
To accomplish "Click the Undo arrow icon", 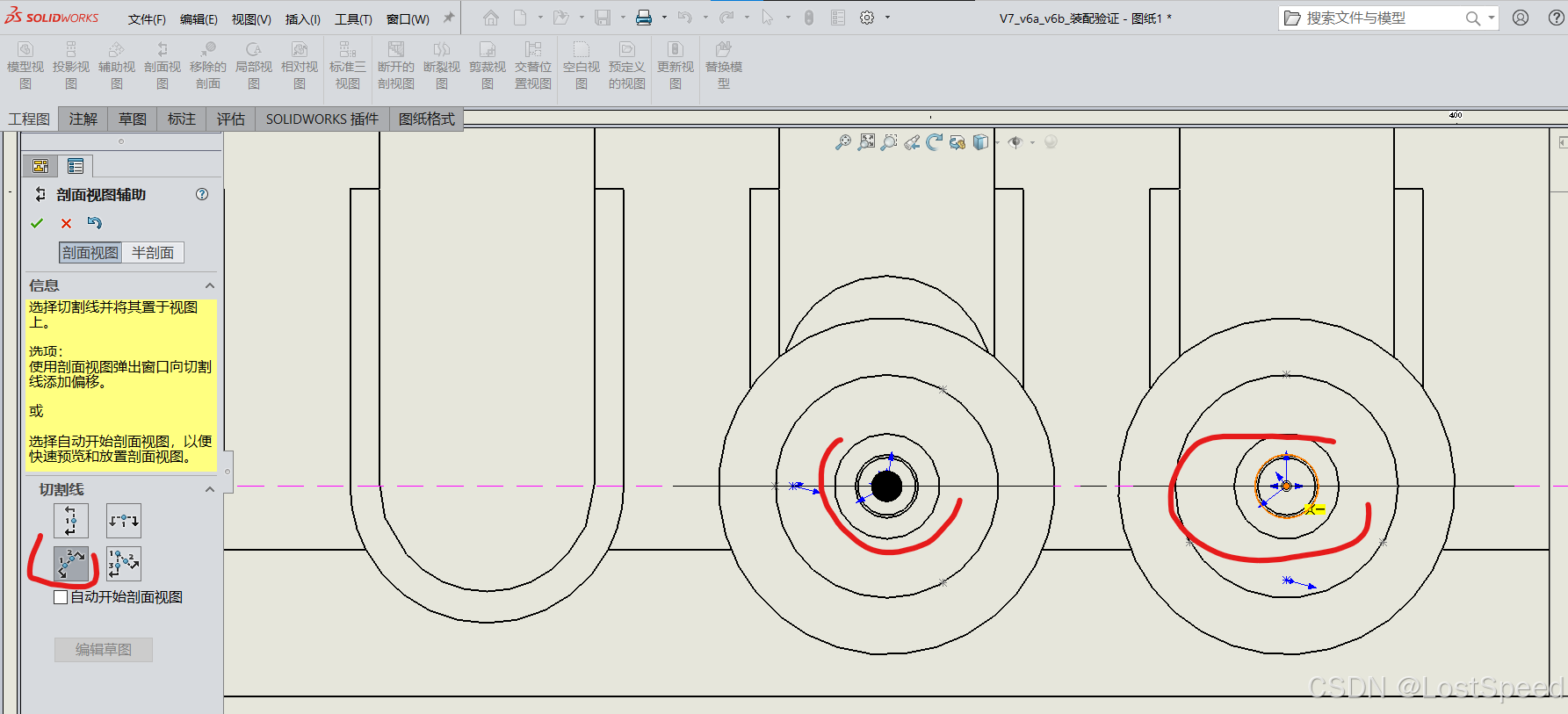I will click(685, 18).
